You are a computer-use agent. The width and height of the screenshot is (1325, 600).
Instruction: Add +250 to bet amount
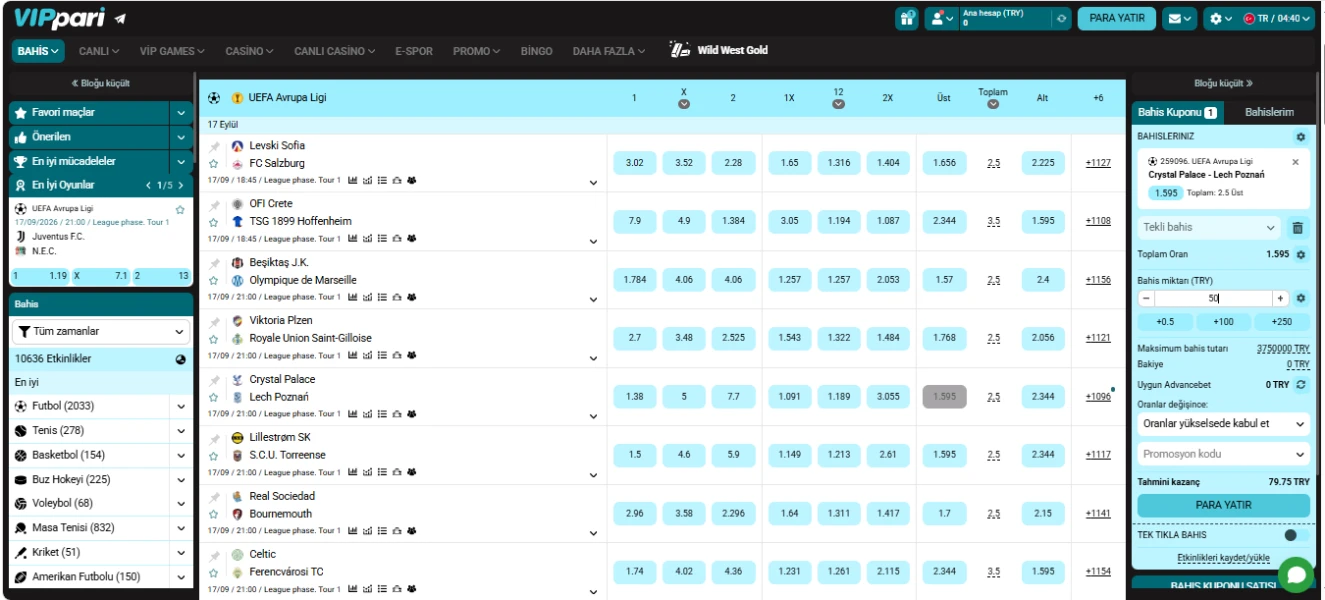click(x=1282, y=322)
